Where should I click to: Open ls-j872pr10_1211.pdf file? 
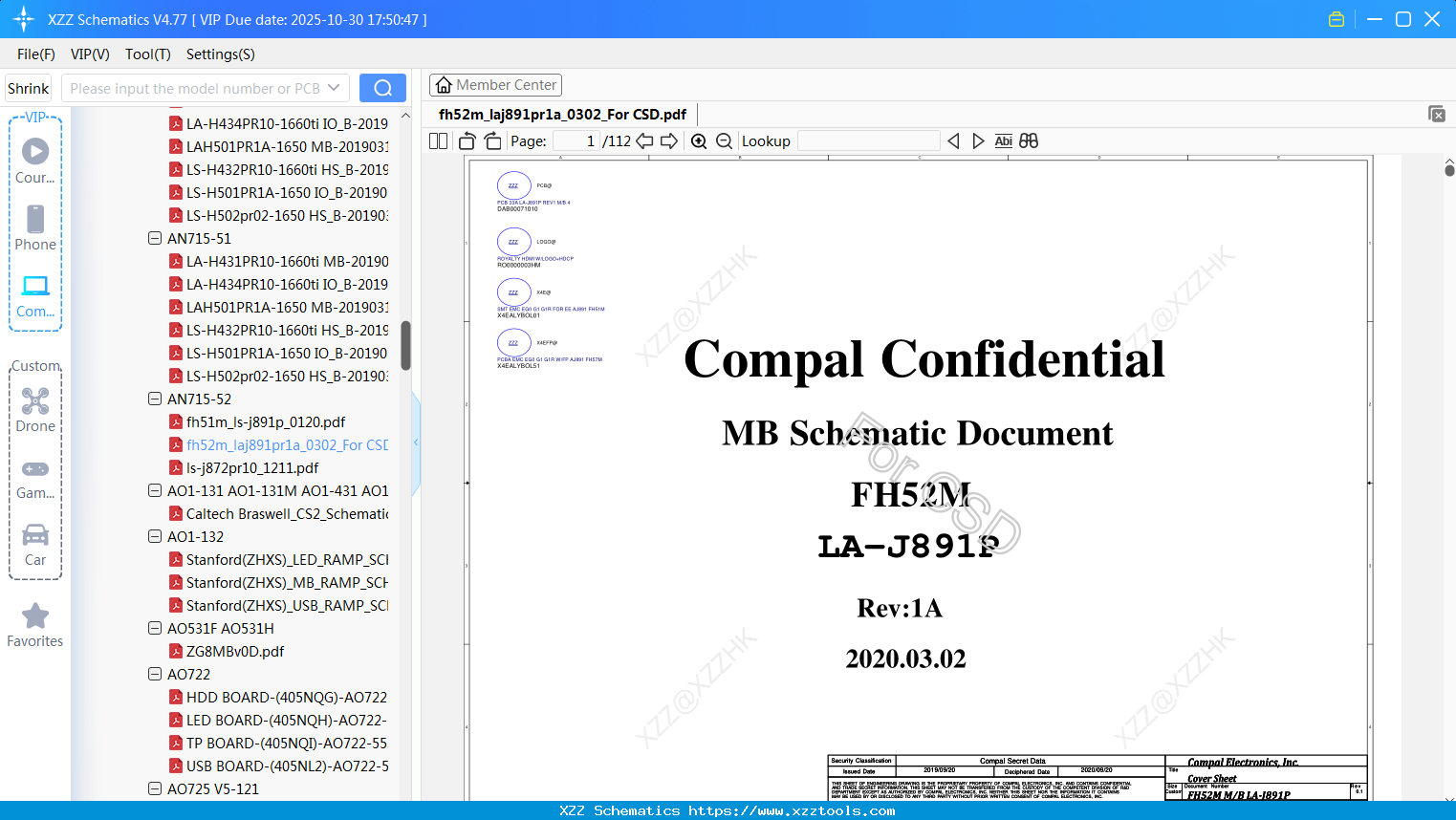pos(244,467)
